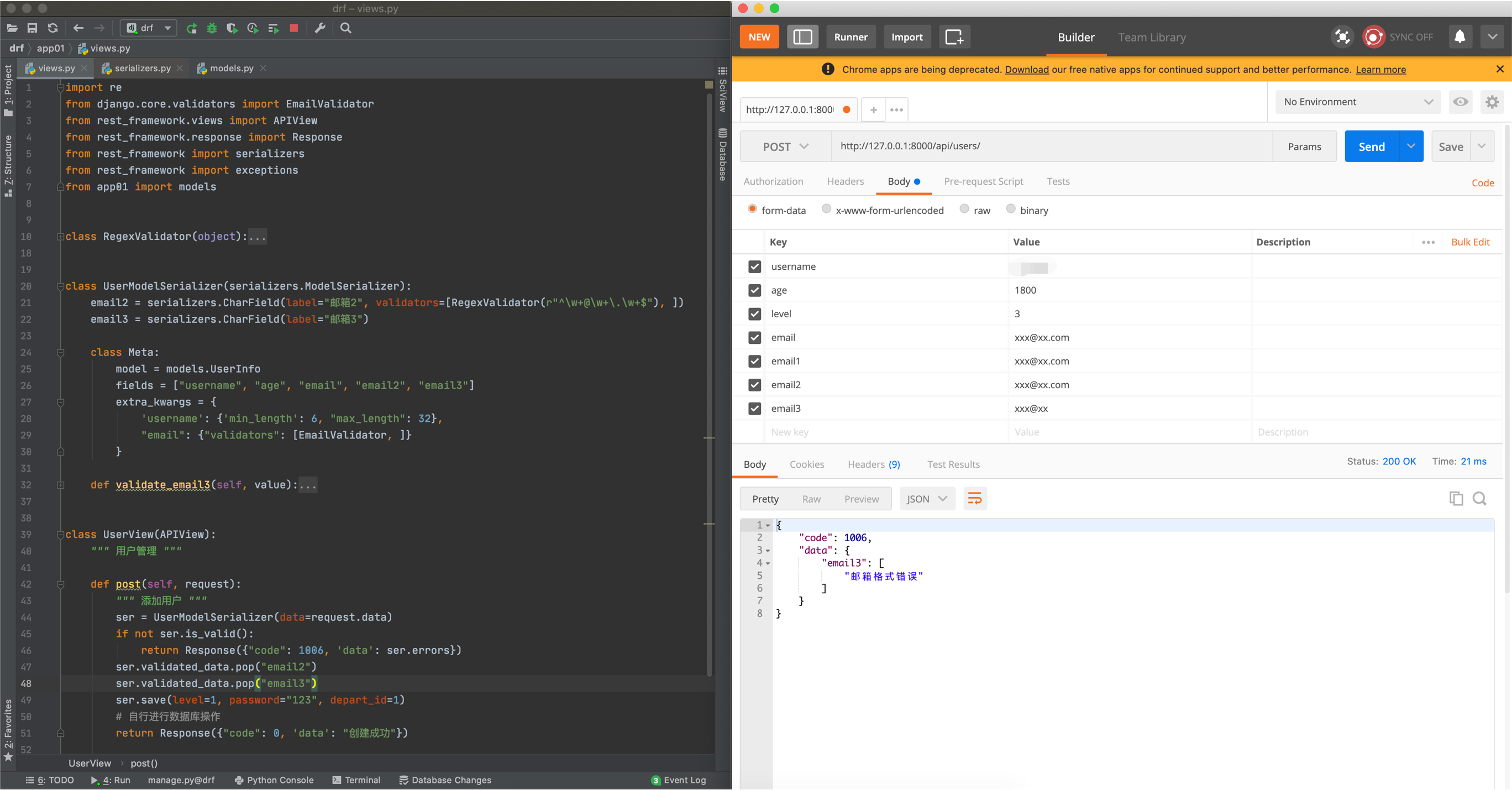Click the Postman notifications bell icon
This screenshot has height=790, width=1512.
coord(1459,37)
